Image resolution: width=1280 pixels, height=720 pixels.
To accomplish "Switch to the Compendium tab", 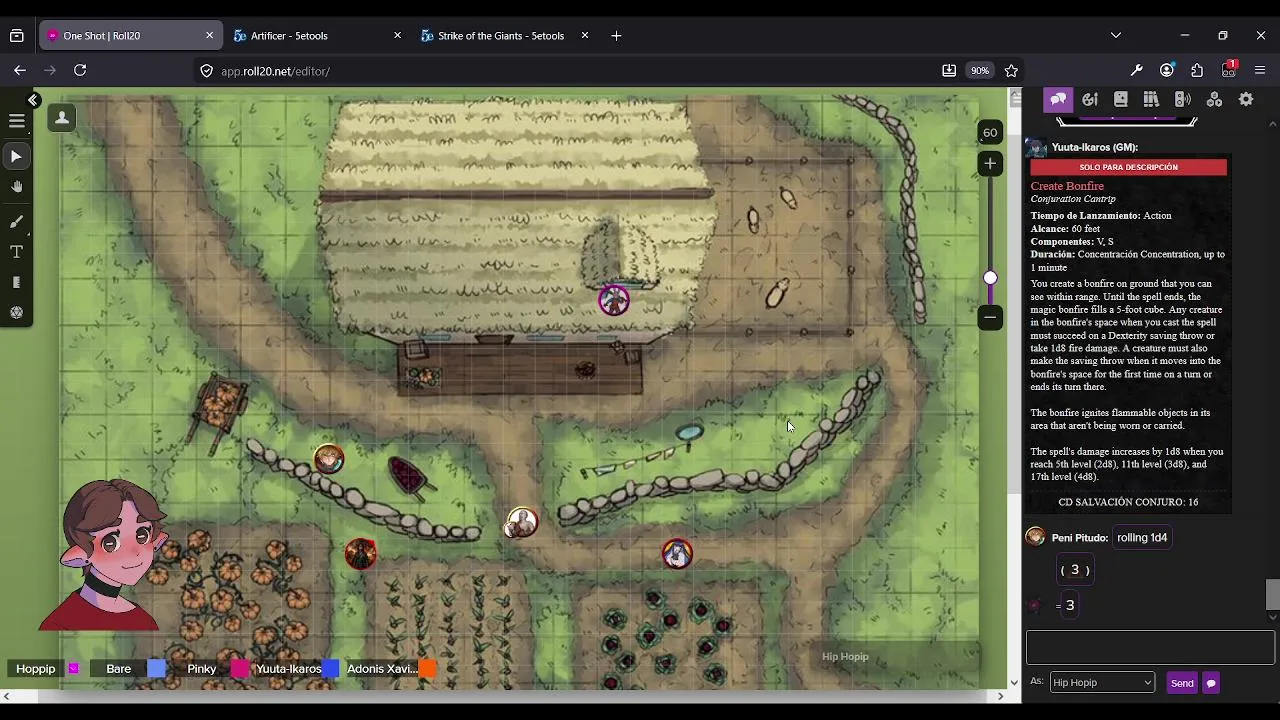I will point(1151,99).
